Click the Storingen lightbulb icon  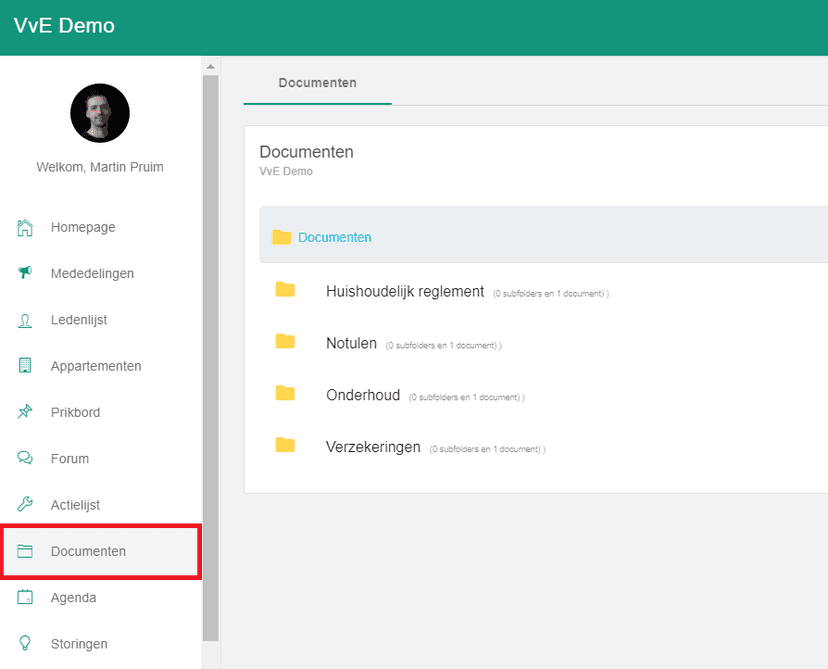25,643
